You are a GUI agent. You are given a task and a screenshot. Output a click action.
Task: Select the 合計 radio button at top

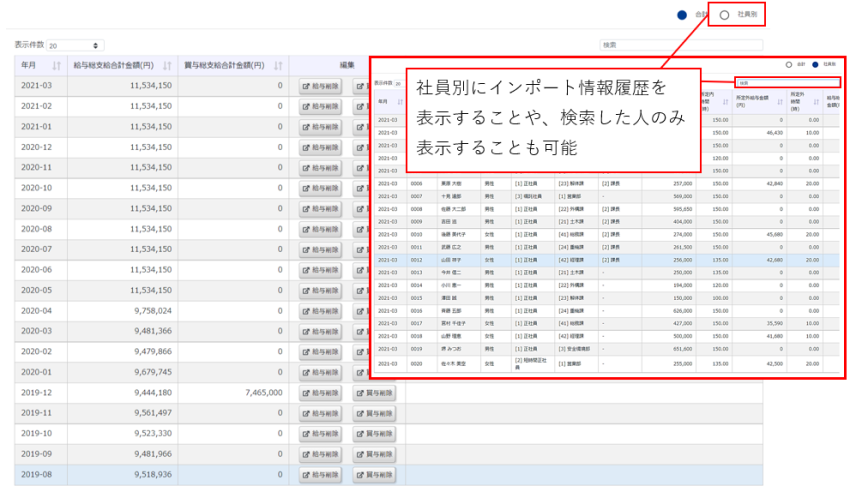pyautogui.click(x=682, y=15)
